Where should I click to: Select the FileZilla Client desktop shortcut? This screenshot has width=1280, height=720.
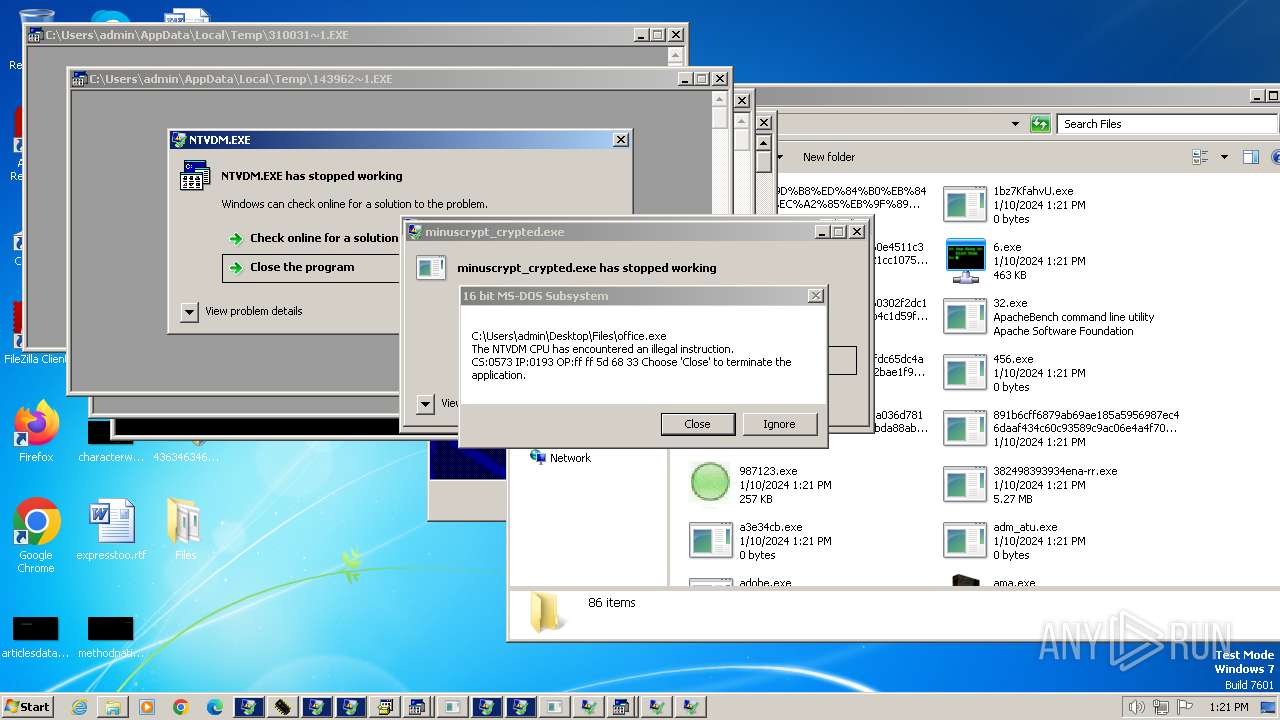tap(34, 335)
